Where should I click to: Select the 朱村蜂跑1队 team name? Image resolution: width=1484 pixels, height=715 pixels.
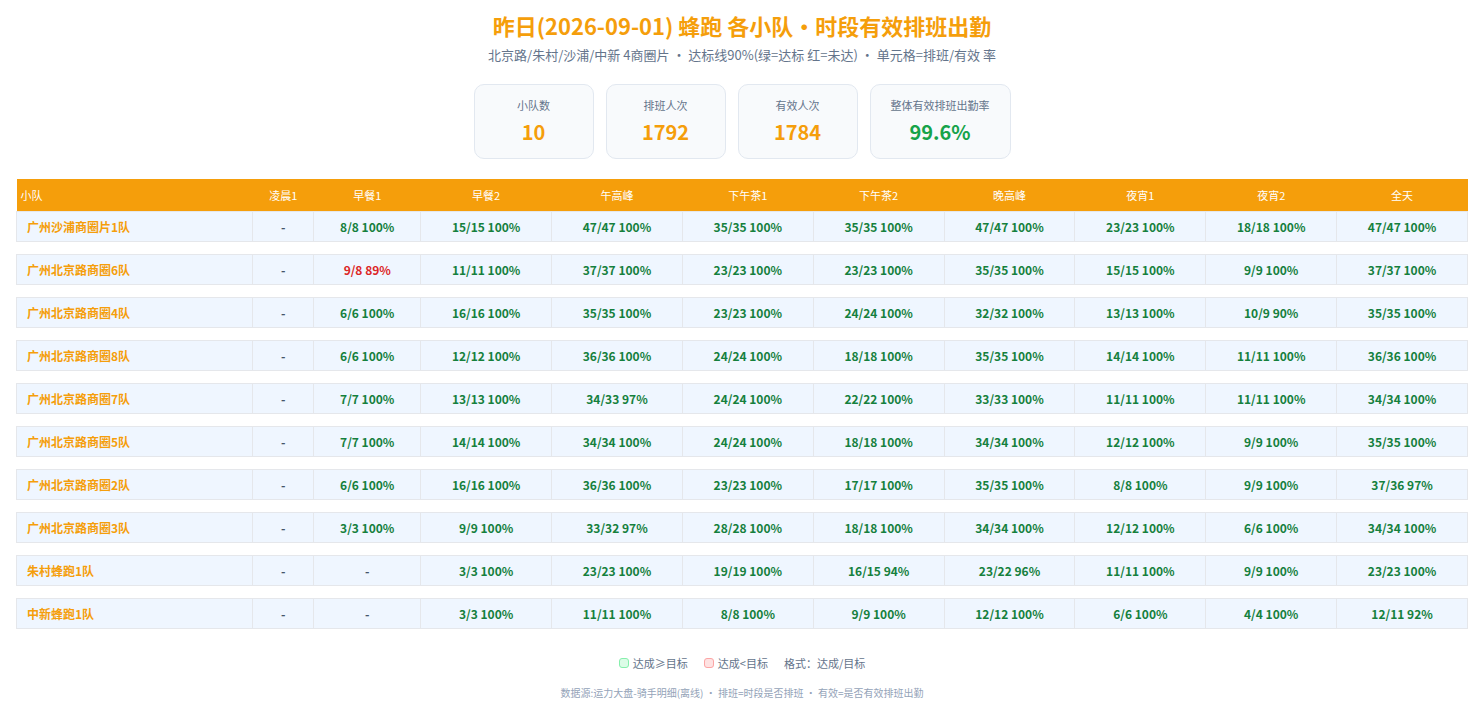click(60, 571)
